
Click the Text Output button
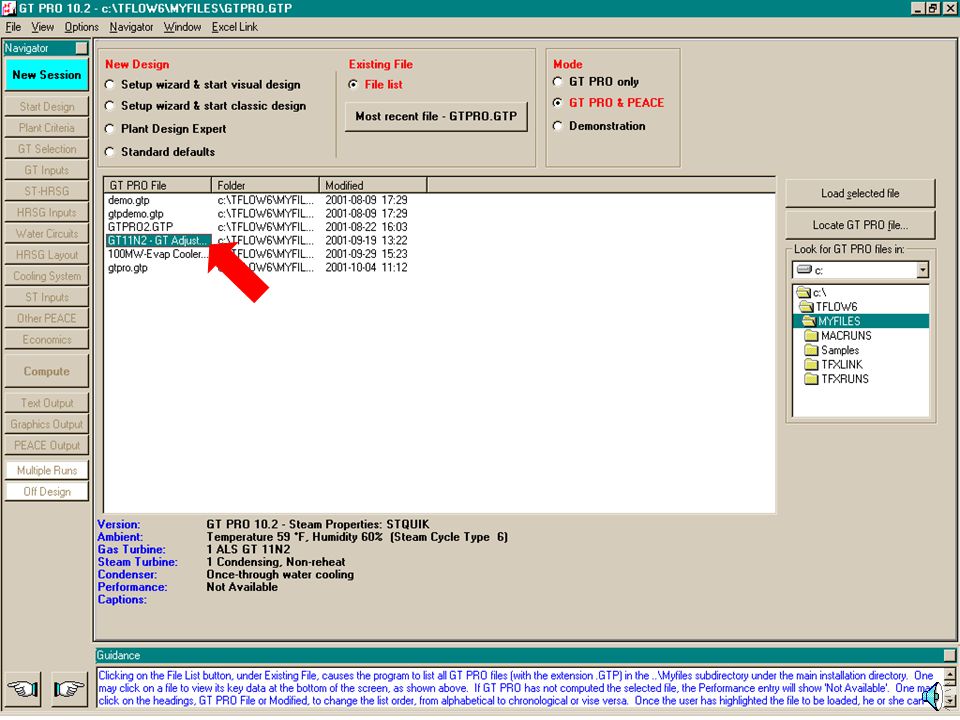pos(47,403)
